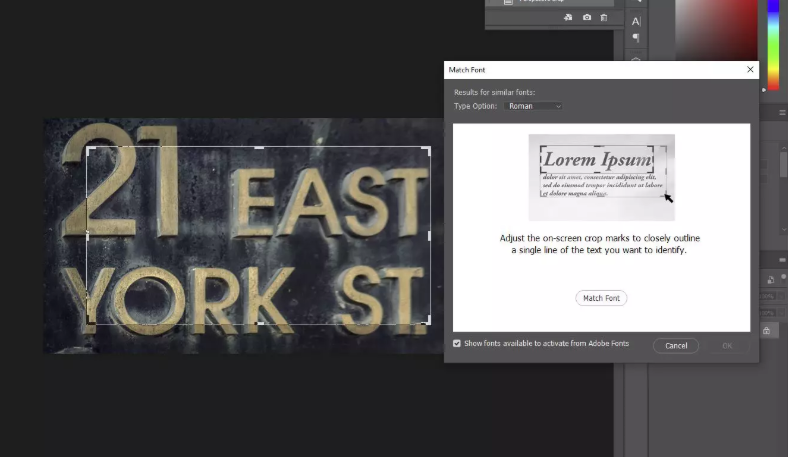788x457 pixels.
Task: Open the panel options hamburger menu
Action: 782,113
